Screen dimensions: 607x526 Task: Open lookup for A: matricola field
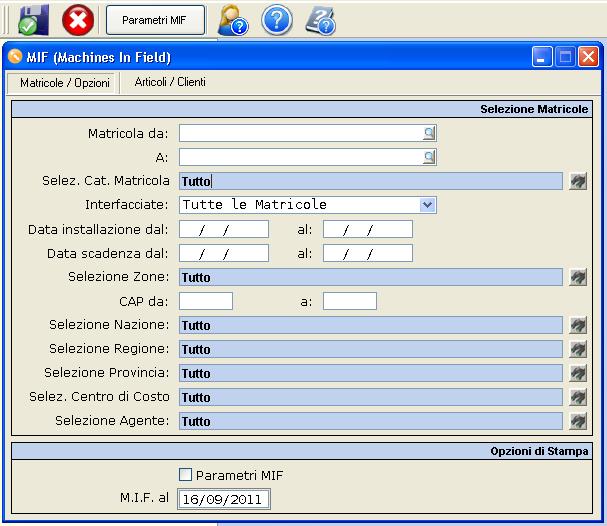pyautogui.click(x=429, y=157)
